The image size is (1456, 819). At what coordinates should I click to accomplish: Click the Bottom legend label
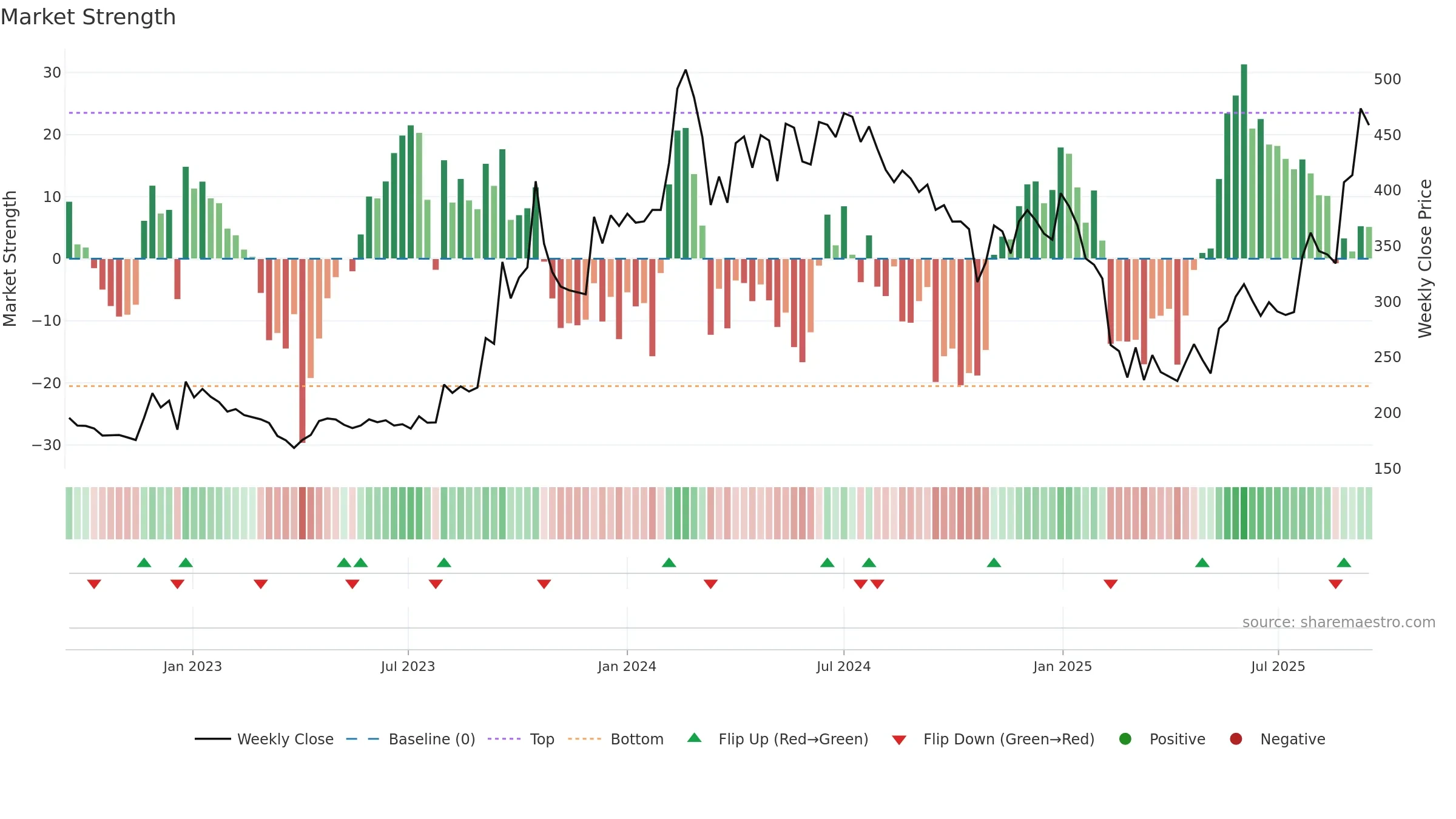point(637,739)
